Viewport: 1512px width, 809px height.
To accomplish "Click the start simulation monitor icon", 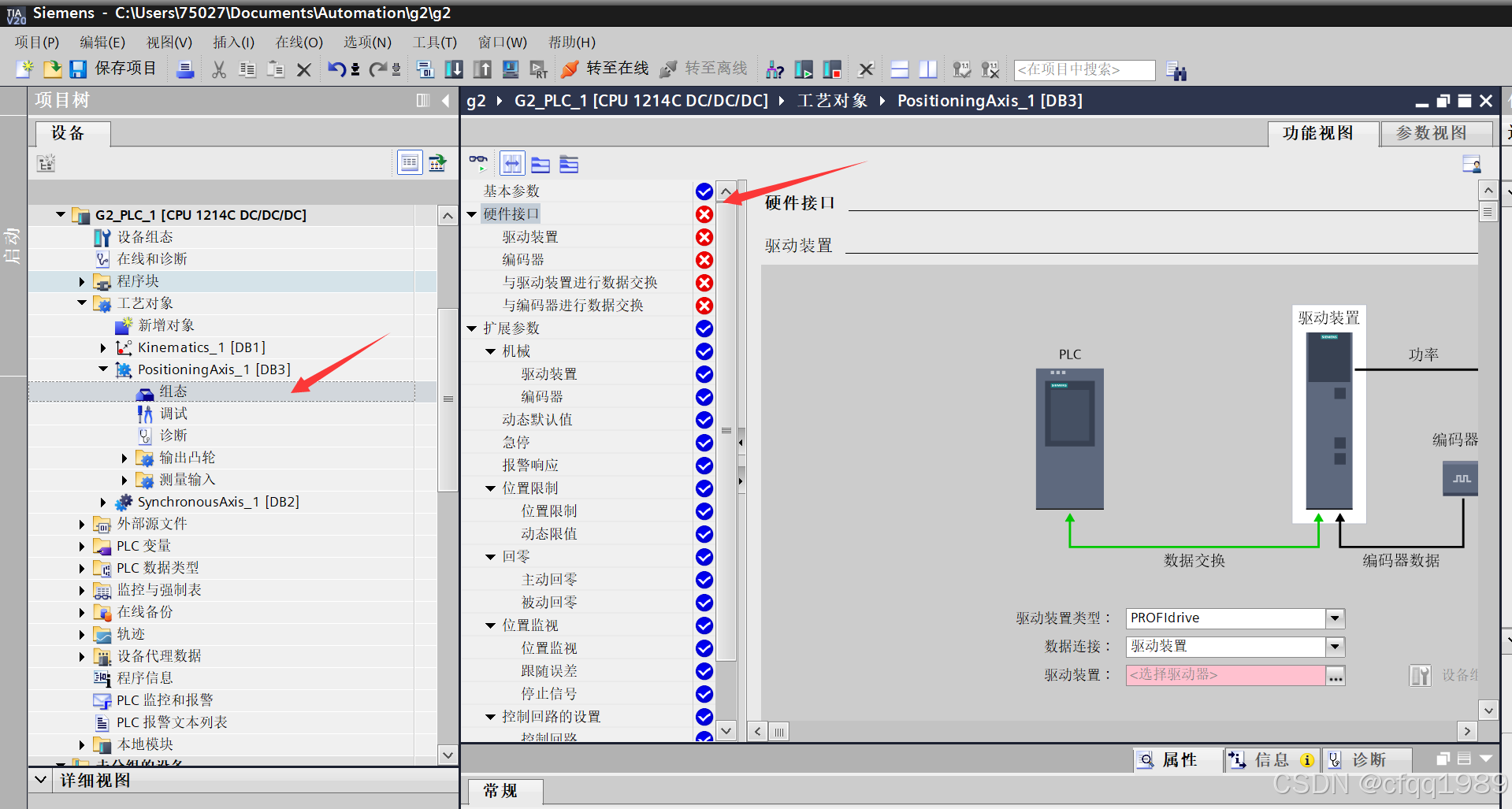I will pos(511,69).
